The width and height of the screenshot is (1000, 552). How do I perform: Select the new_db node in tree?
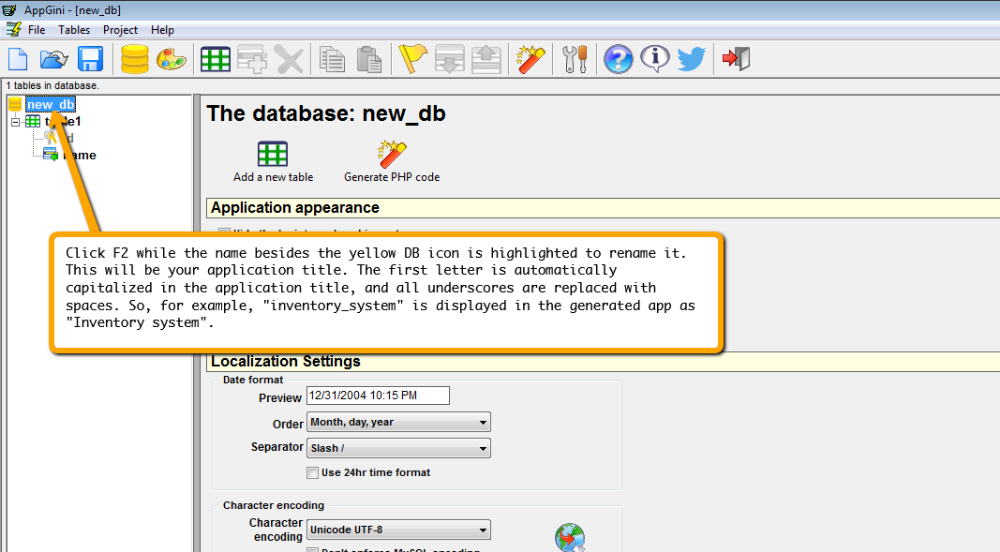[50, 104]
